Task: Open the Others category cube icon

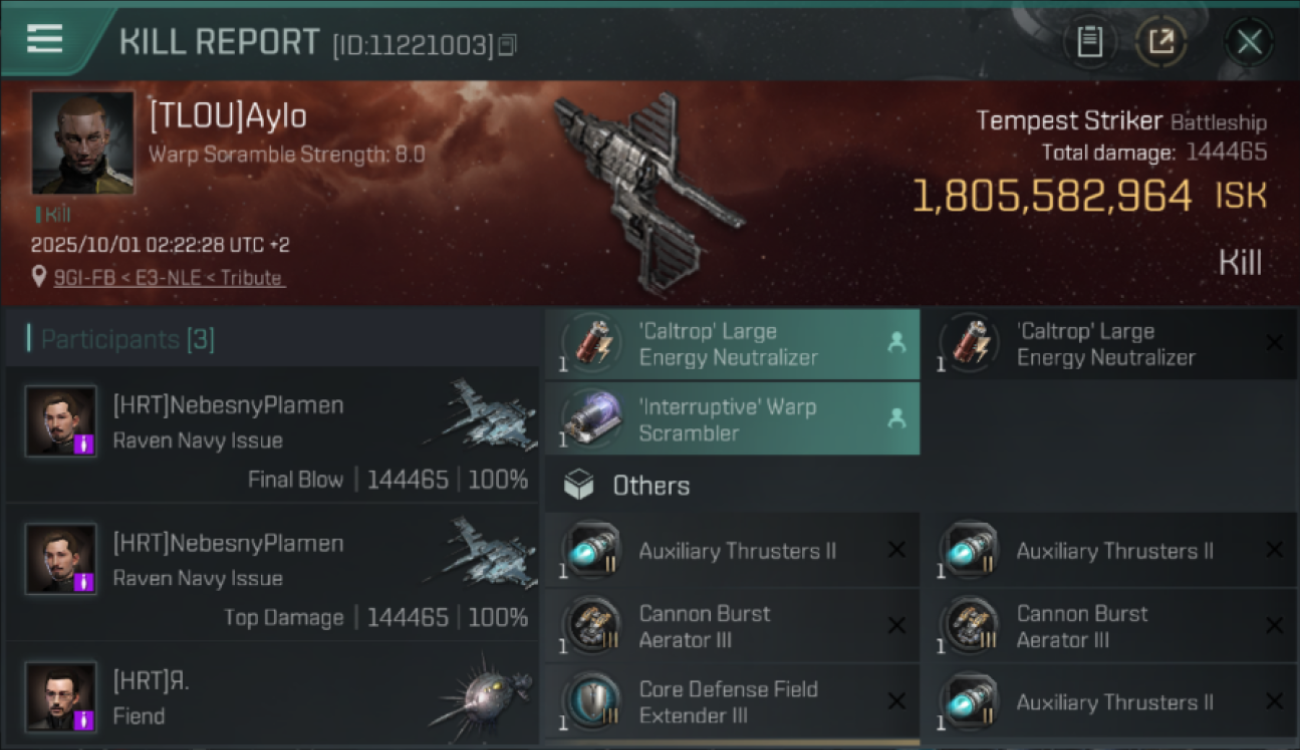Action: [x=579, y=486]
